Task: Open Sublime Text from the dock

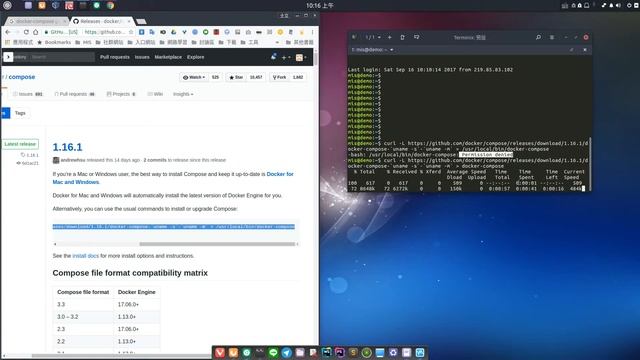Action: 353,353
